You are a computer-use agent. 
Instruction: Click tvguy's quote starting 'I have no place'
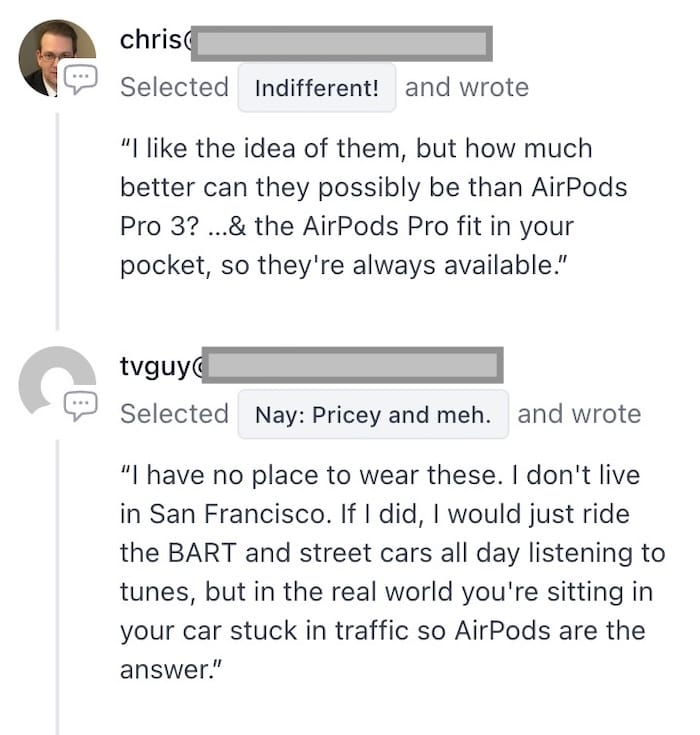click(x=393, y=572)
